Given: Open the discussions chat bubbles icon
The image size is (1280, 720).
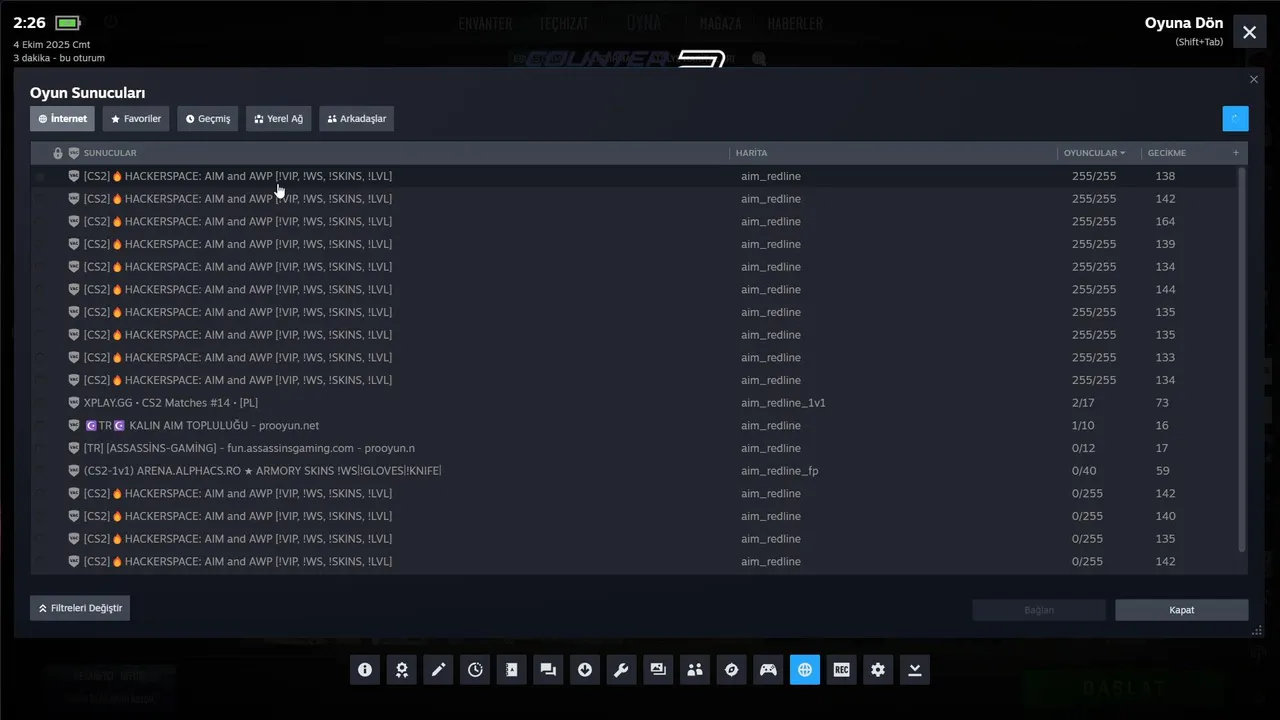Looking at the screenshot, I should pos(548,670).
